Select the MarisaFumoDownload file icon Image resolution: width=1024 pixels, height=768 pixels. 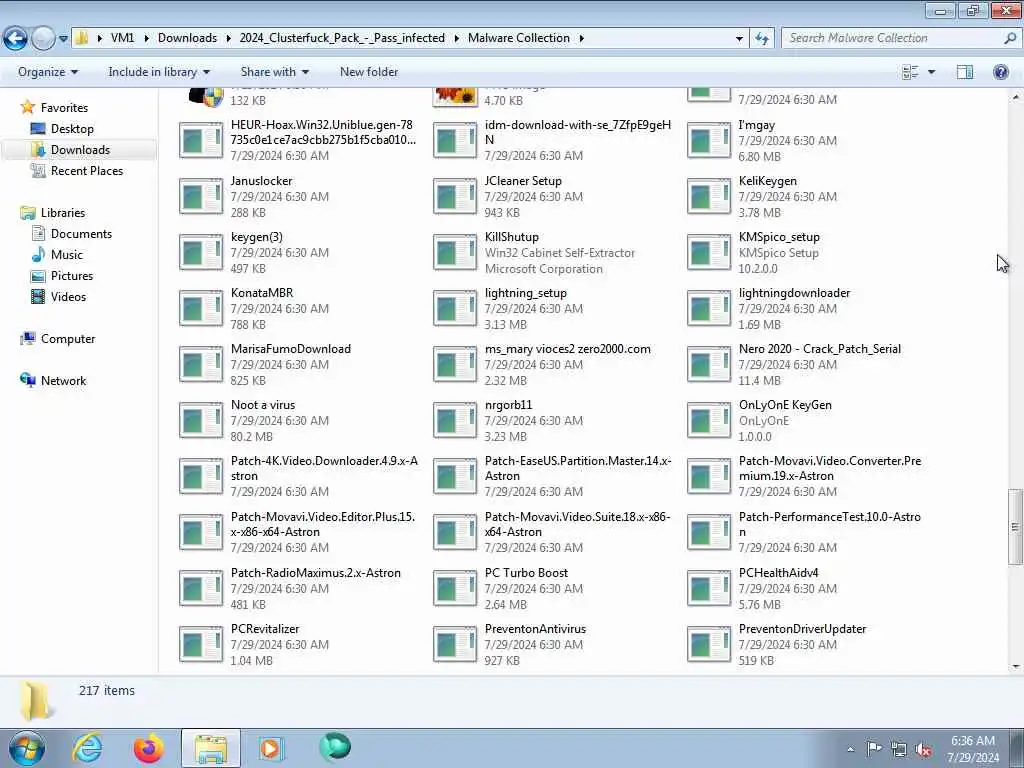(201, 364)
